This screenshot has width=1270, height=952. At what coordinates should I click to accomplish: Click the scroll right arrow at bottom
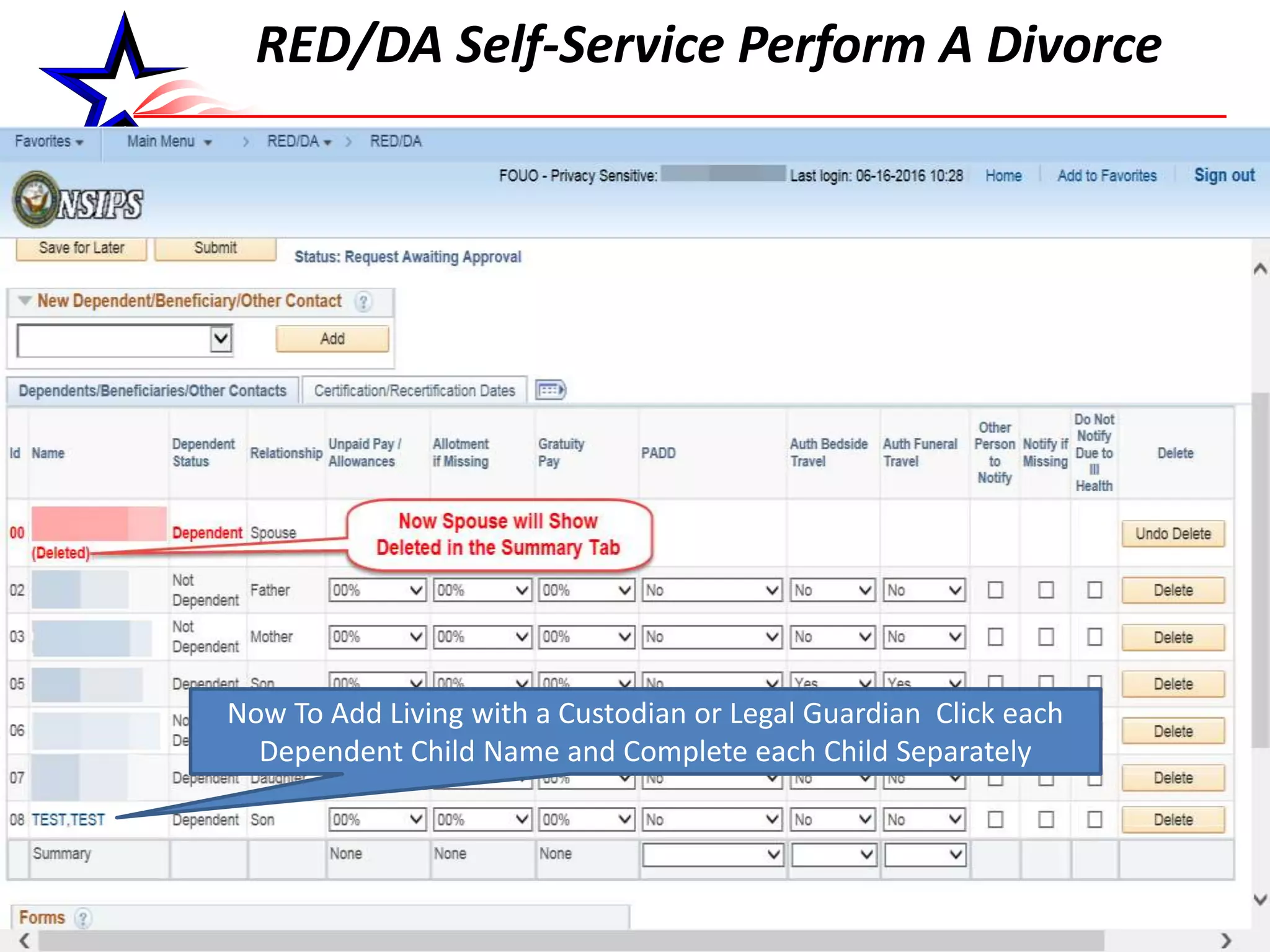[x=1226, y=940]
